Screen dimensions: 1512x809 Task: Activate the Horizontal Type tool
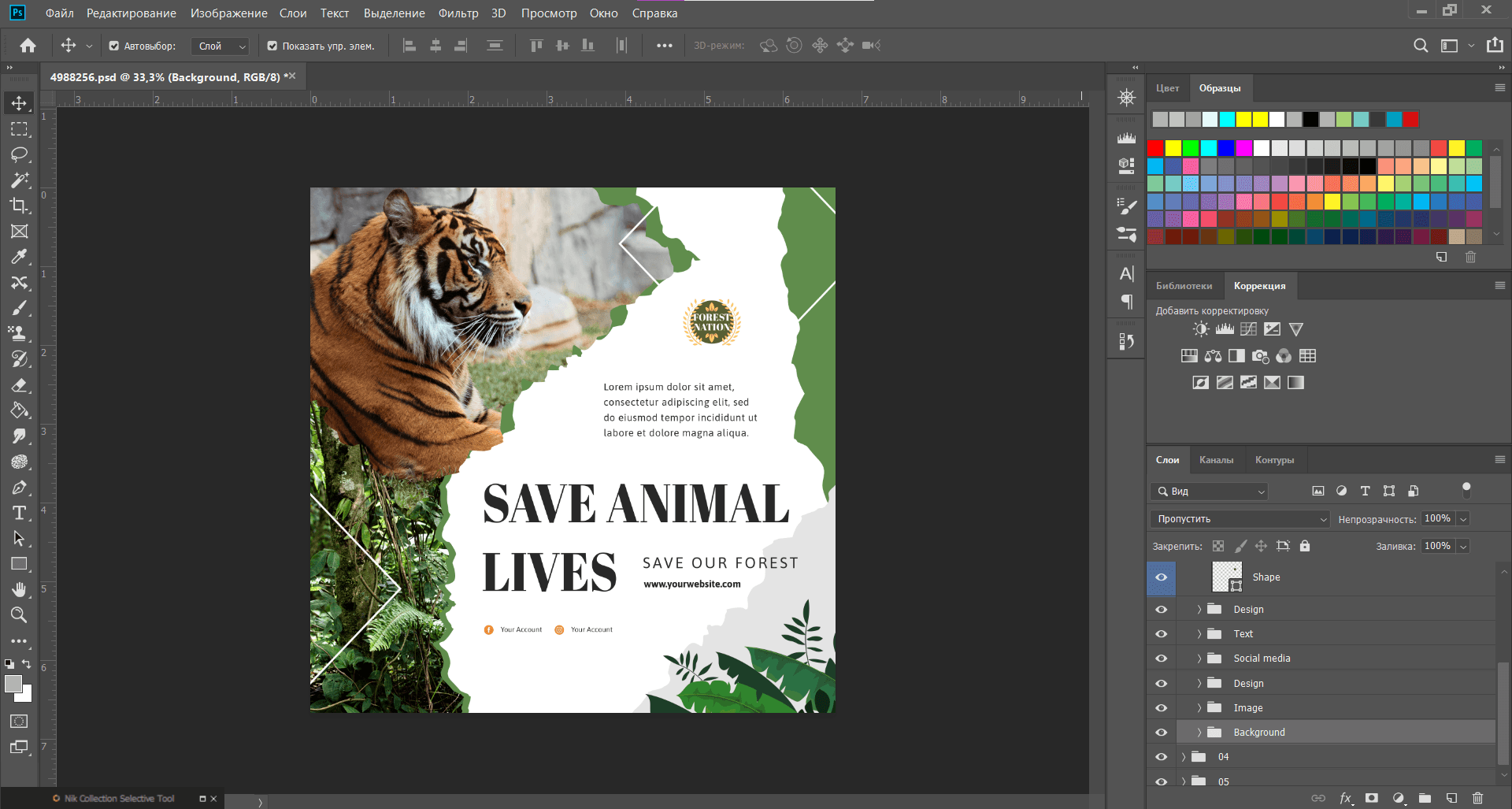(19, 513)
